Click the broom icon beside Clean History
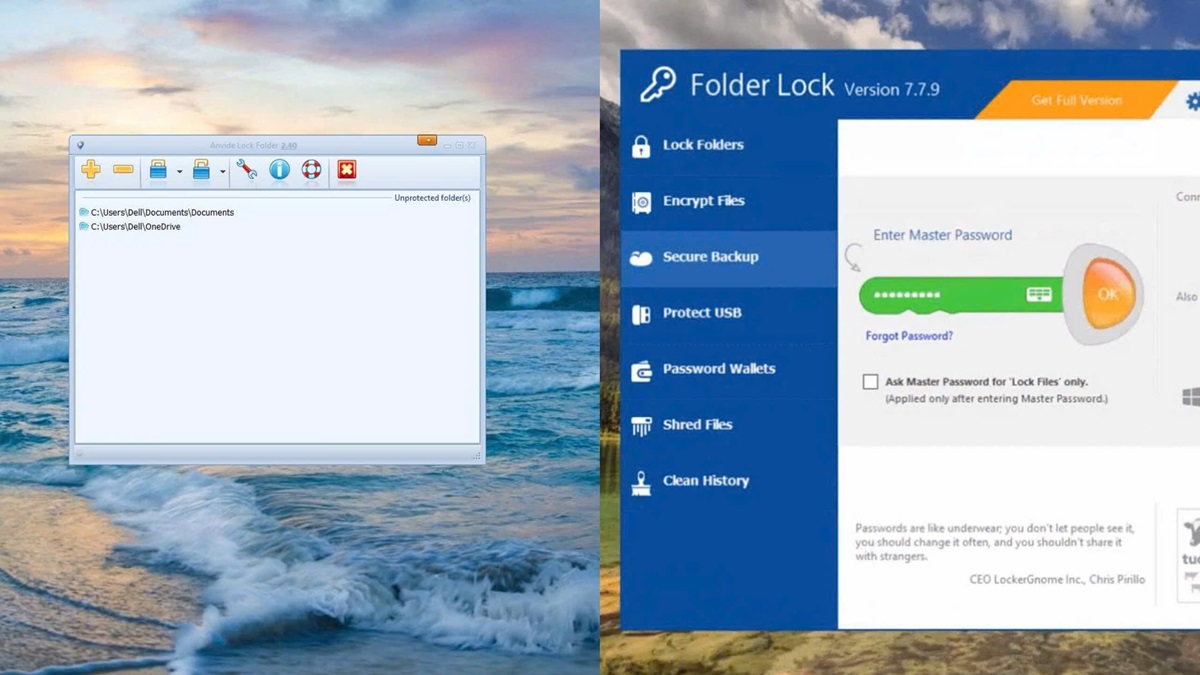This screenshot has width=1200, height=675. tap(641, 482)
